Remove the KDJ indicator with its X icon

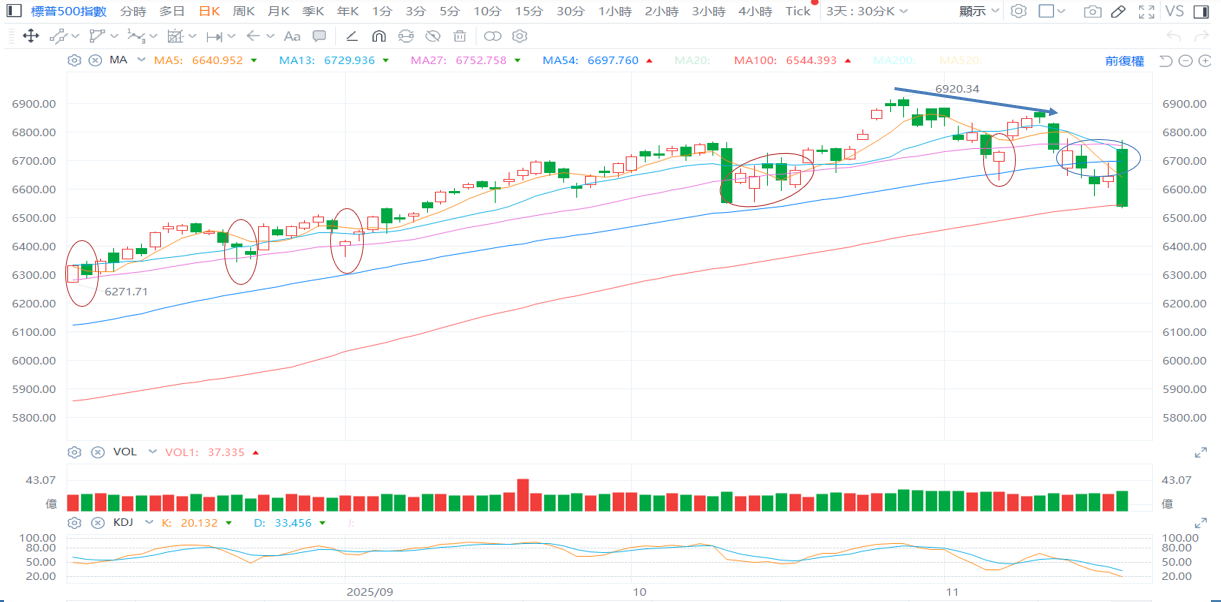pos(97,522)
